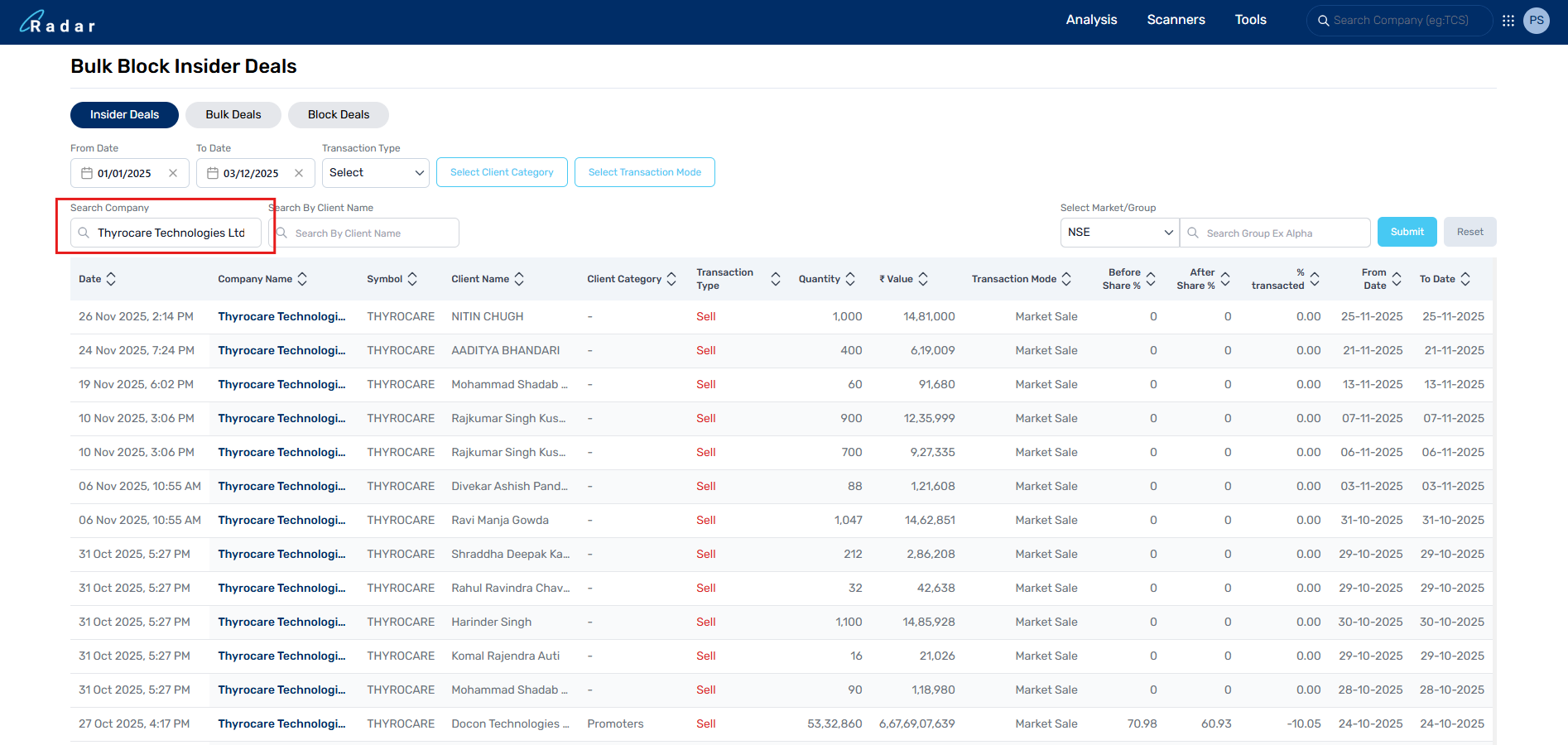Open Transaction Type Select dropdown

click(x=376, y=173)
